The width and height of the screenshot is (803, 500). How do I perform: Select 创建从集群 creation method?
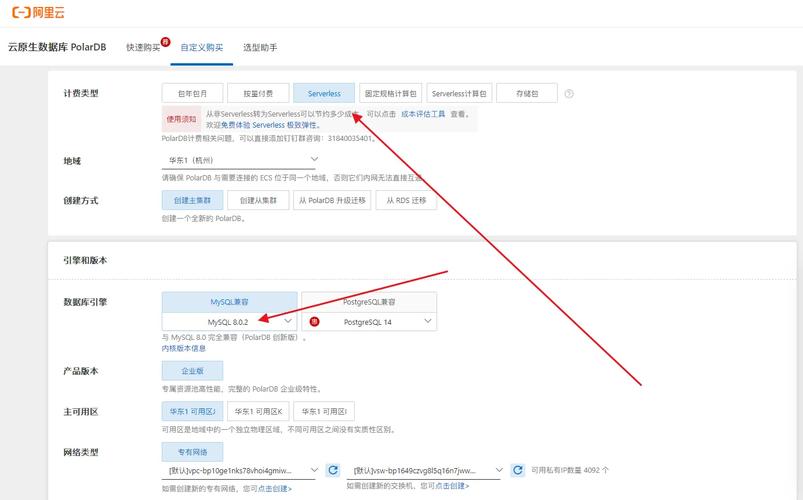tap(258, 200)
